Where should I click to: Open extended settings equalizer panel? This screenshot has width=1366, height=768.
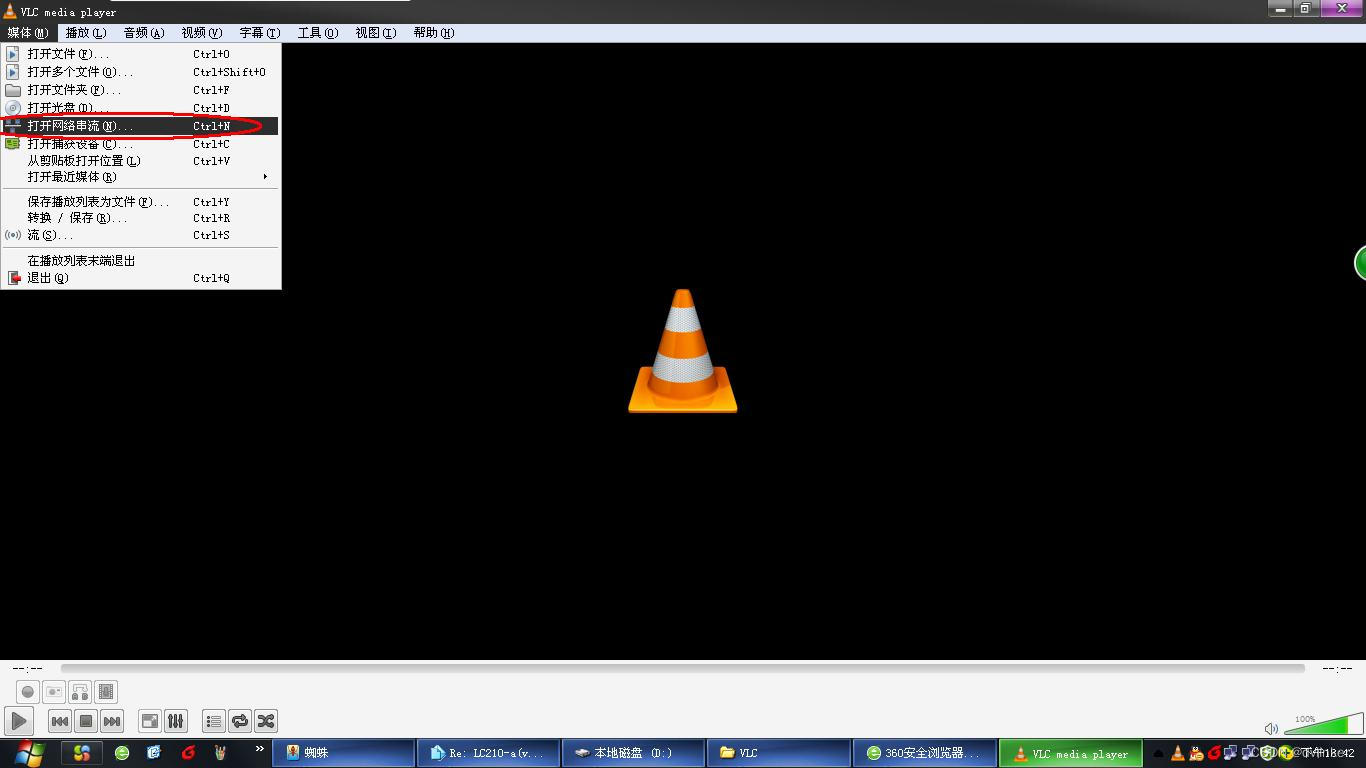[176, 721]
